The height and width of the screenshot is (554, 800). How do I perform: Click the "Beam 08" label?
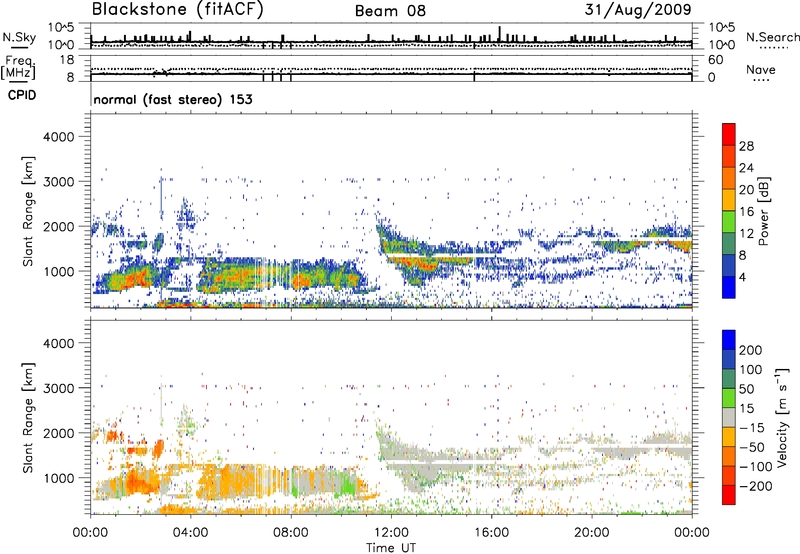390,11
